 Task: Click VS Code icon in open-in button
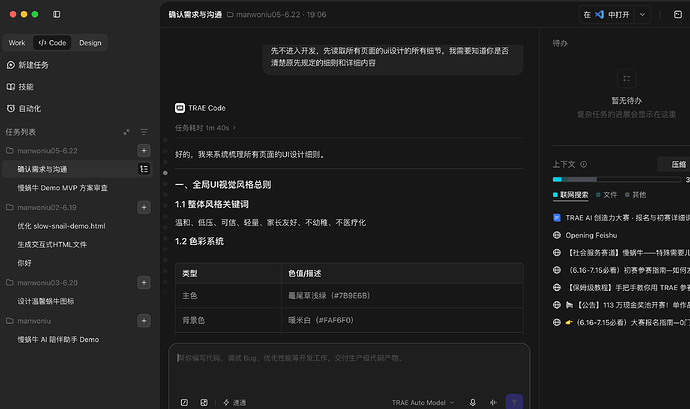coord(599,15)
